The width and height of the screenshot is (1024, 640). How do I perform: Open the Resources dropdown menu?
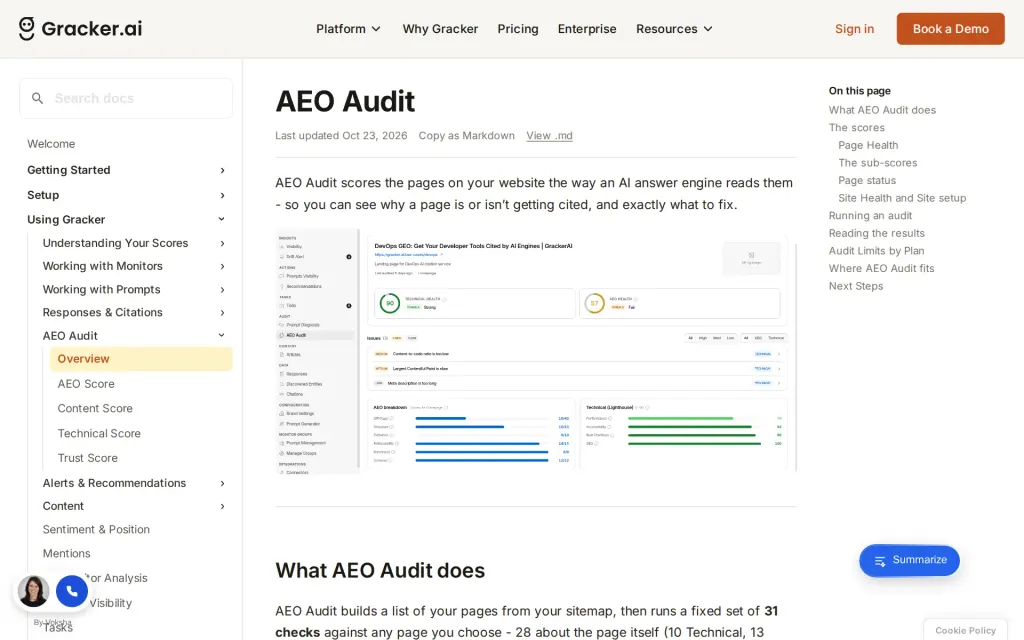coord(674,29)
